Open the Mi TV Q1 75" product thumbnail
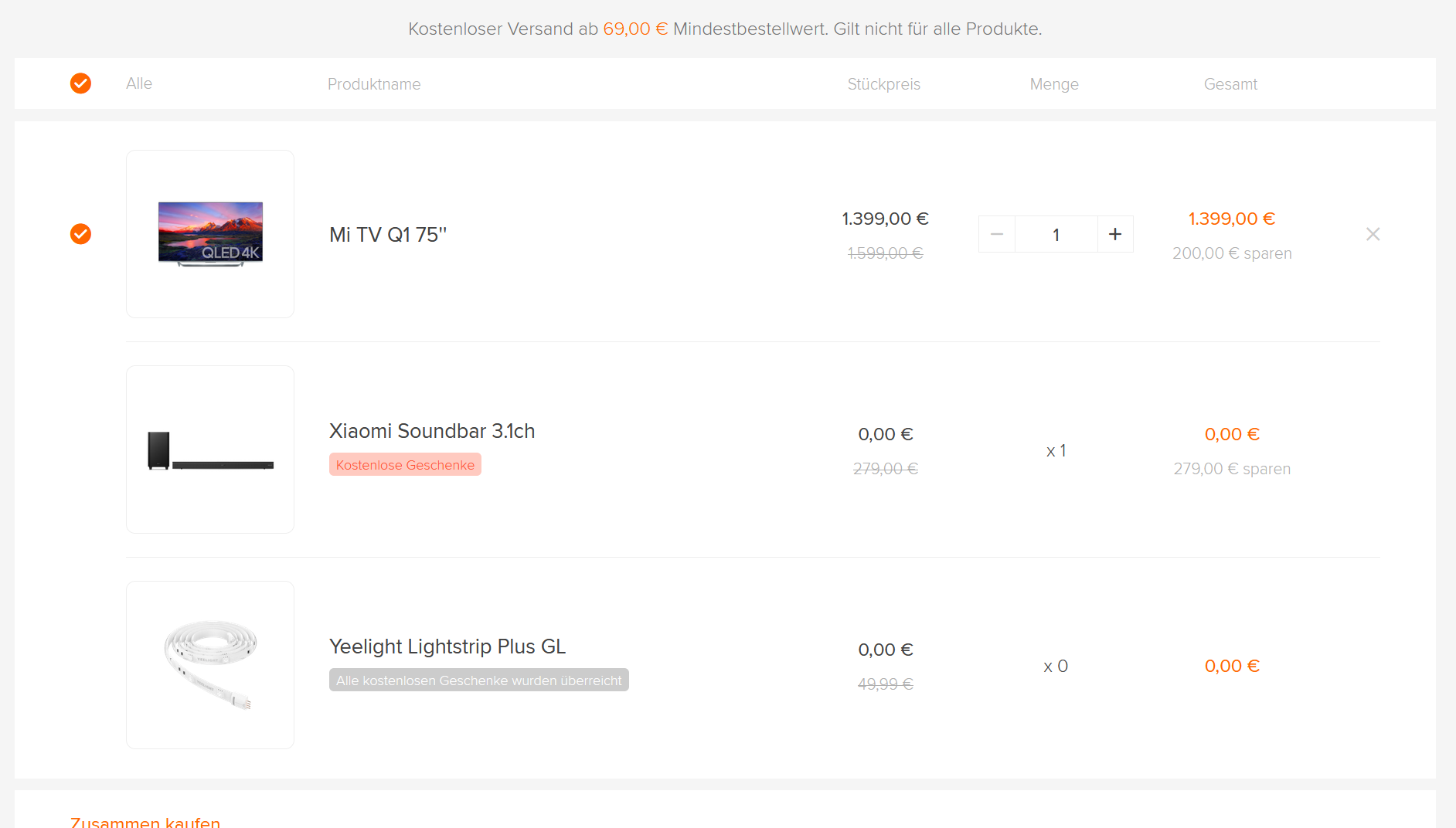Image resolution: width=1456 pixels, height=828 pixels. point(210,234)
